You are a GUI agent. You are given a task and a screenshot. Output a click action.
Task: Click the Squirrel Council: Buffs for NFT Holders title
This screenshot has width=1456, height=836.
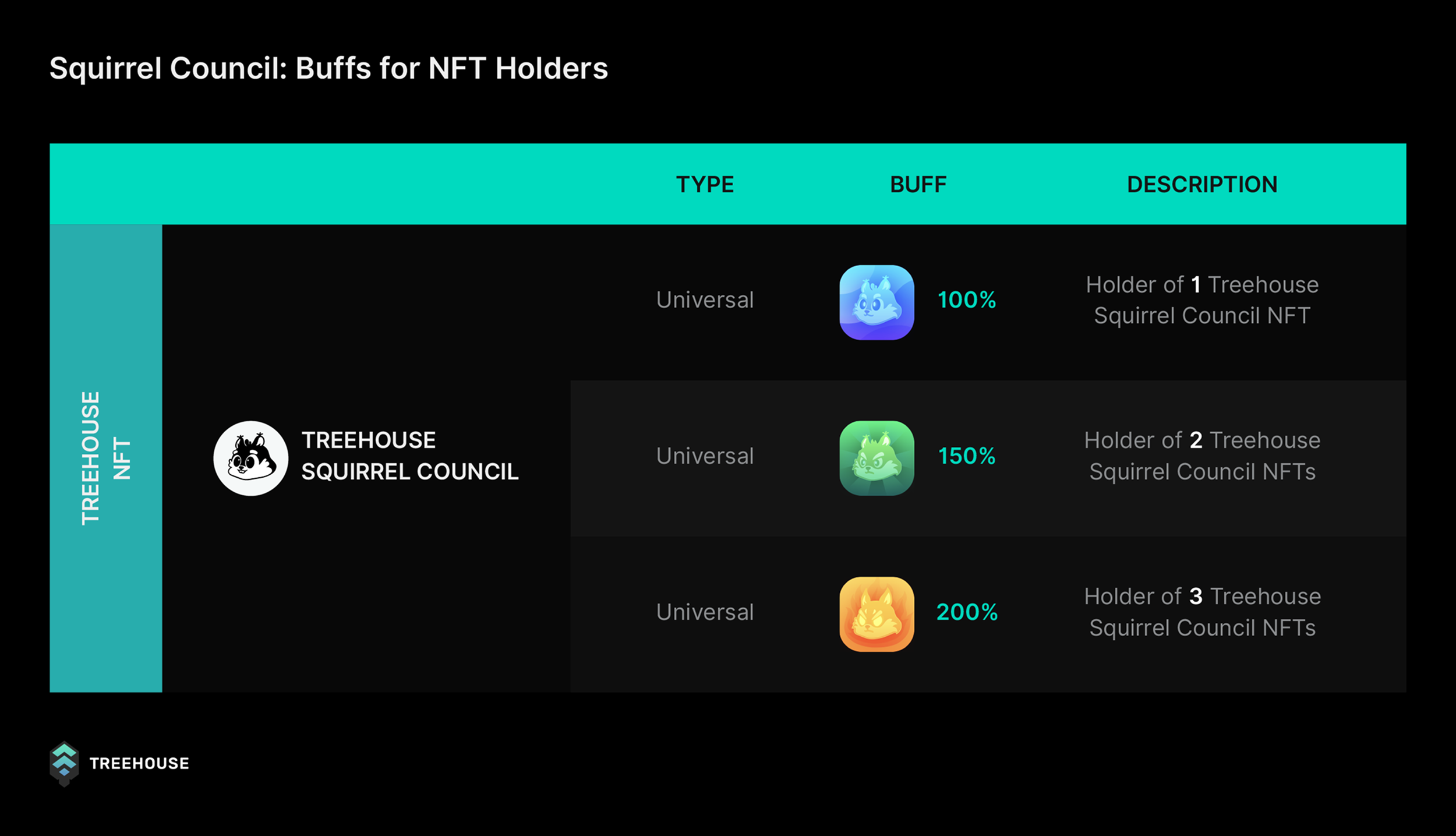pos(328,69)
